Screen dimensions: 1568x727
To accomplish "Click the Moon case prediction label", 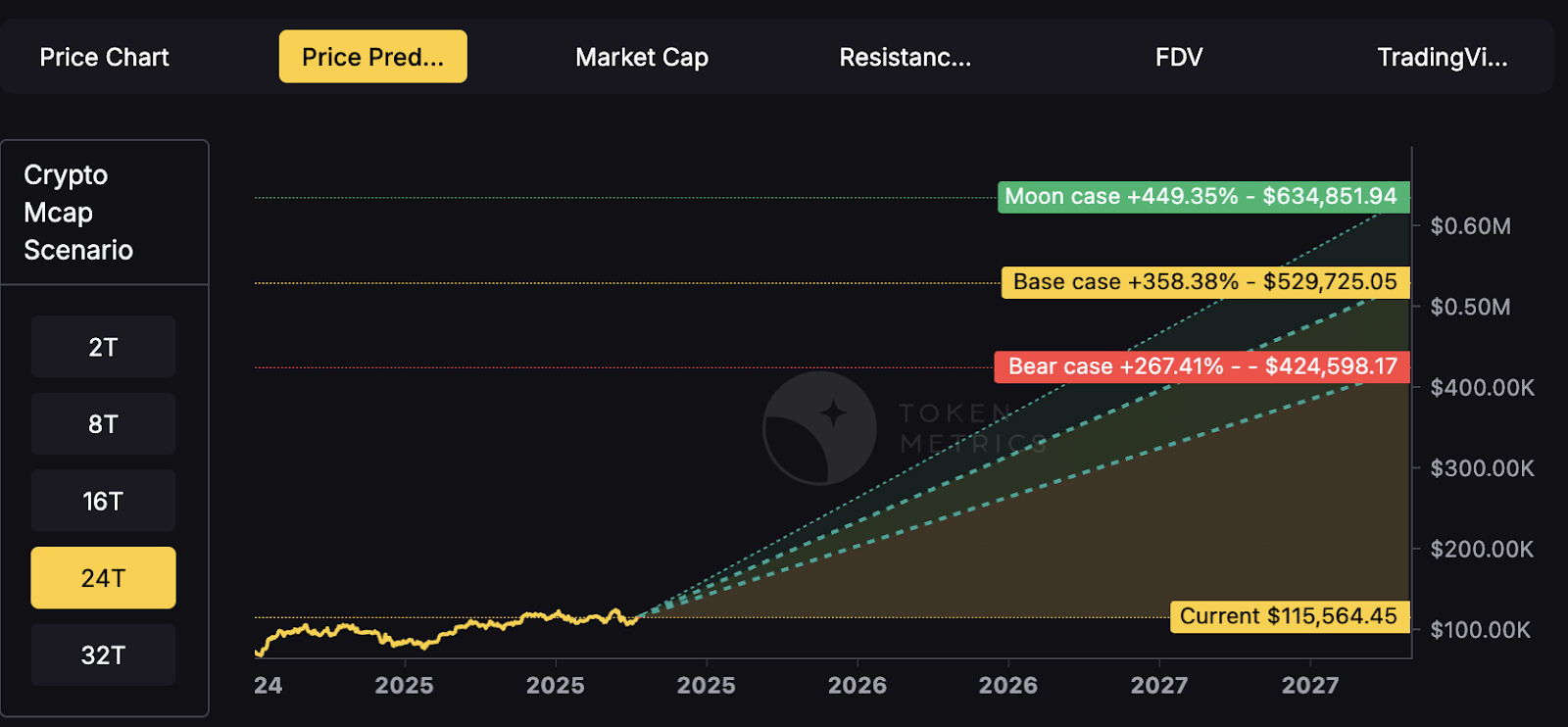I will coord(1201,196).
